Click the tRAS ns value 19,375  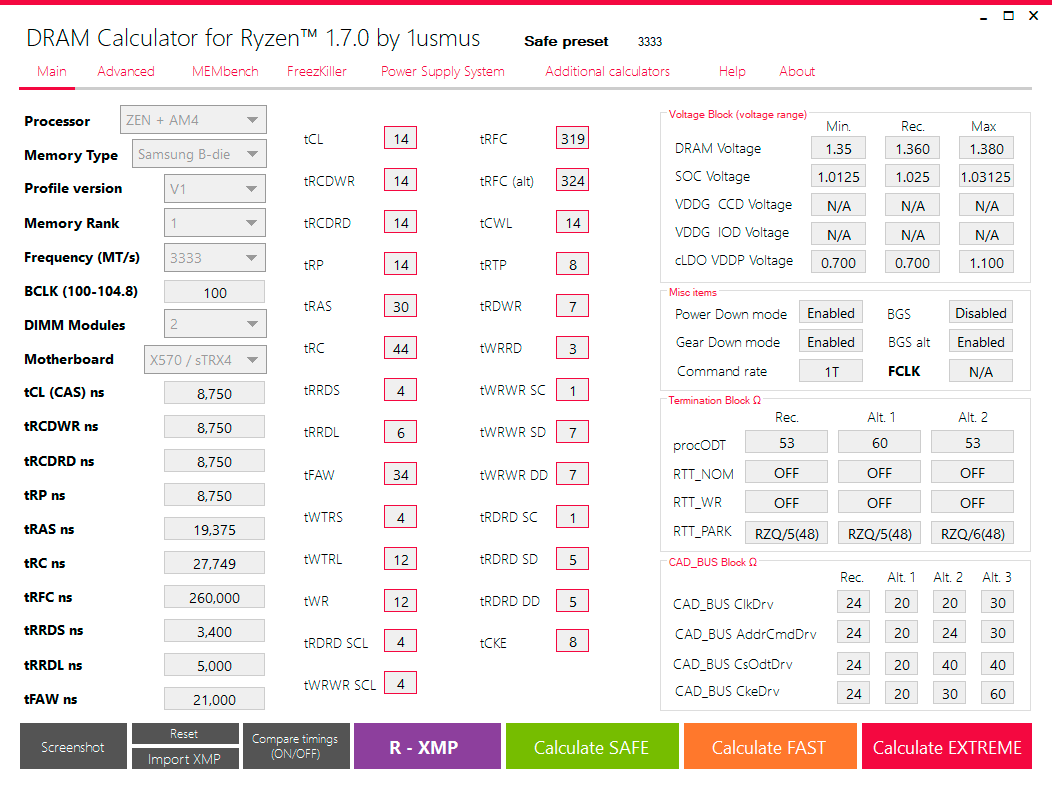tap(215, 530)
